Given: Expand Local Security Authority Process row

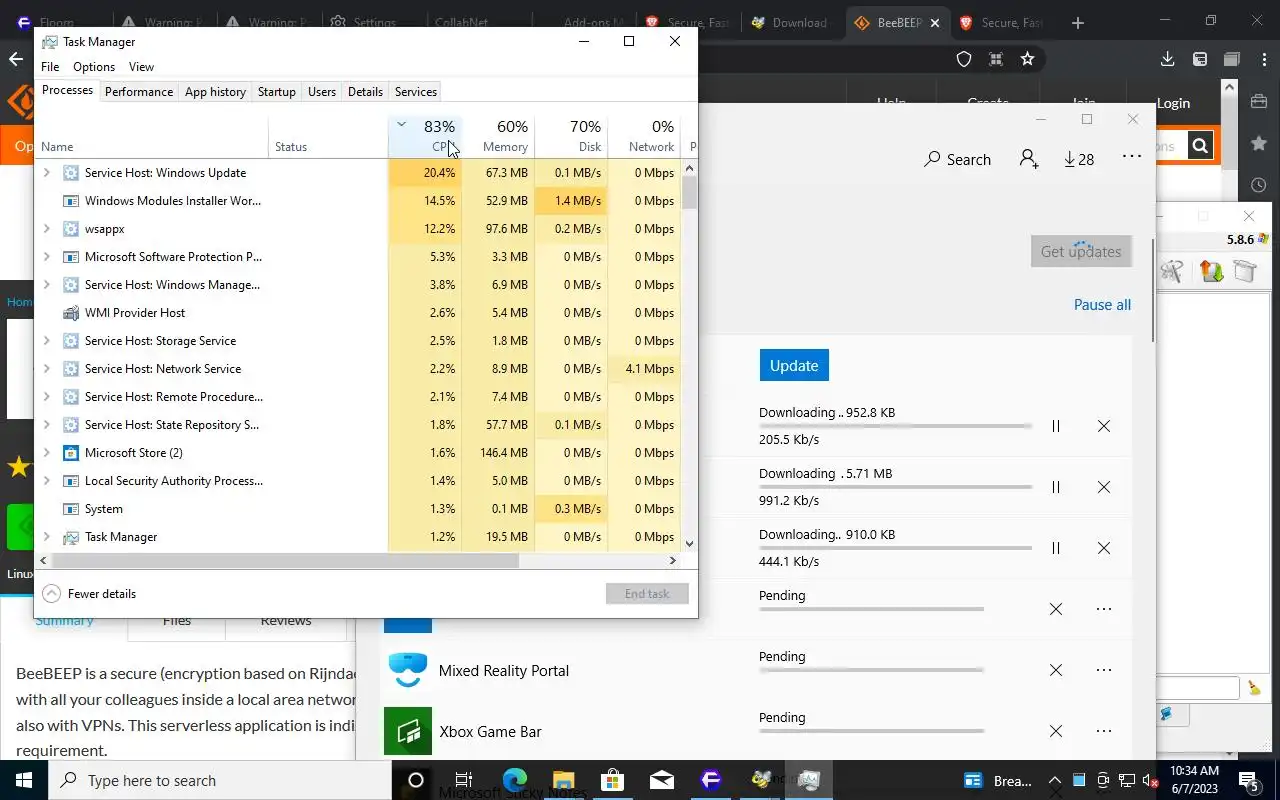Looking at the screenshot, I should [46, 481].
